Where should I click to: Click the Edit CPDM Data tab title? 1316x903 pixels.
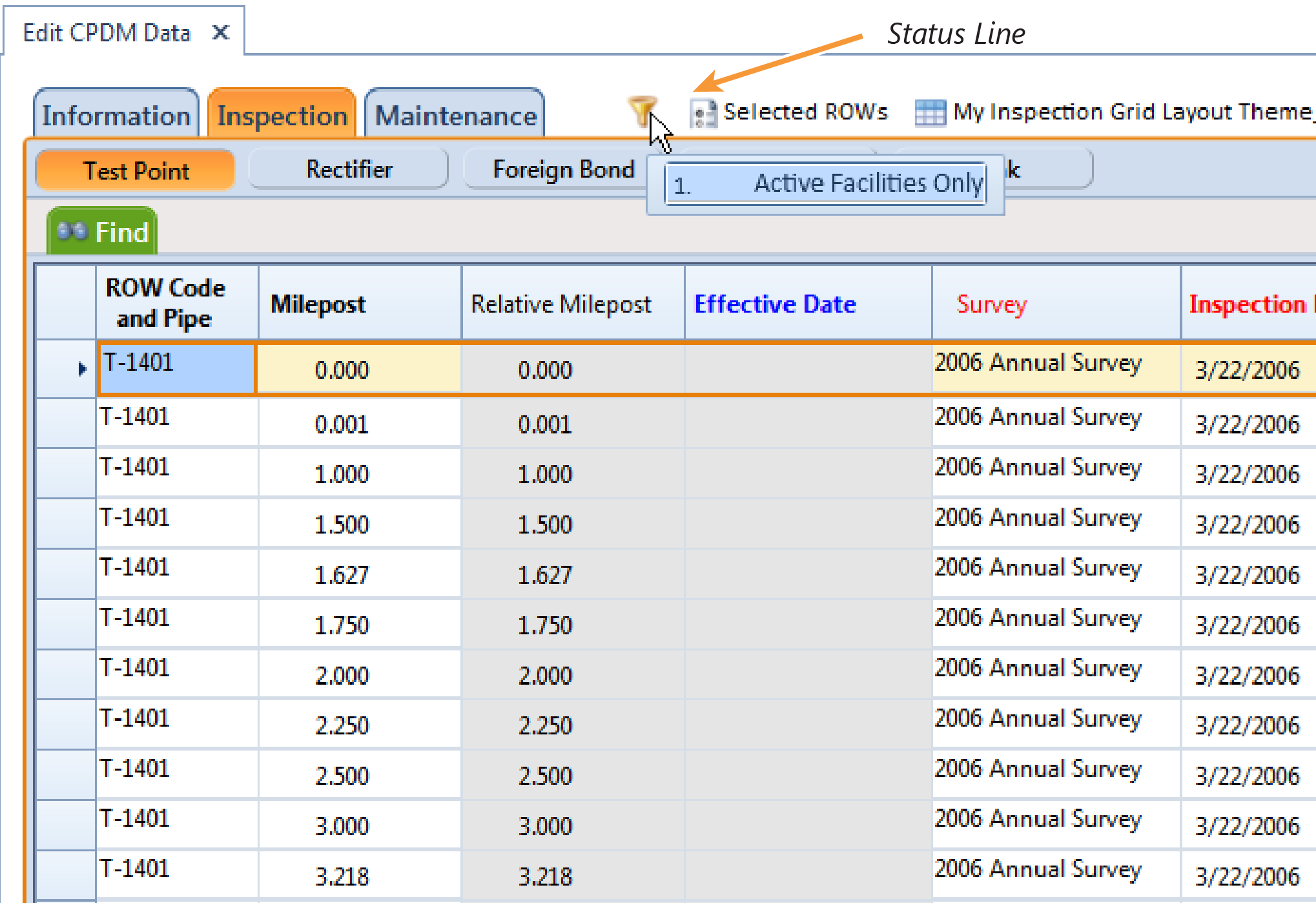[107, 32]
